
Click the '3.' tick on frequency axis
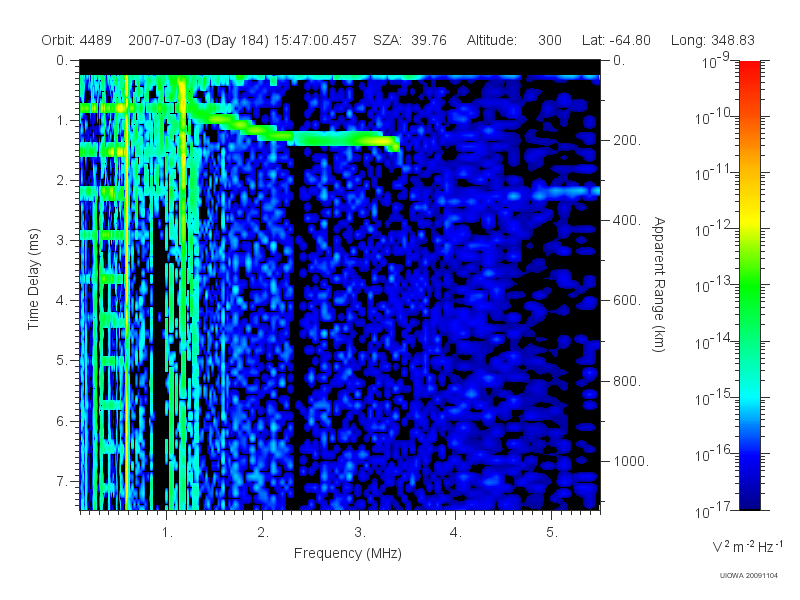point(360,533)
